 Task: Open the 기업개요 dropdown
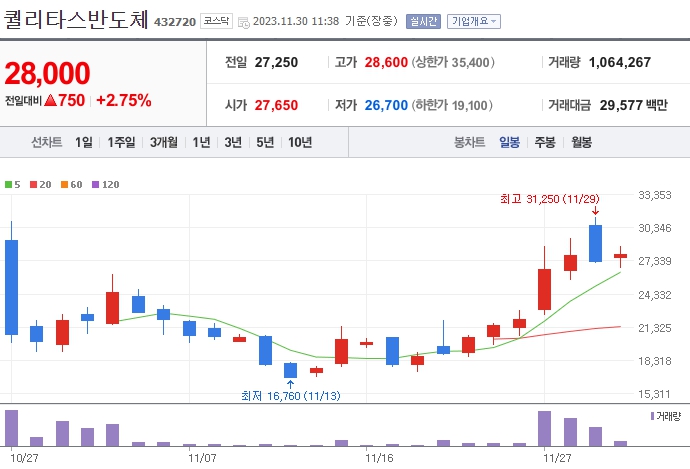point(474,21)
